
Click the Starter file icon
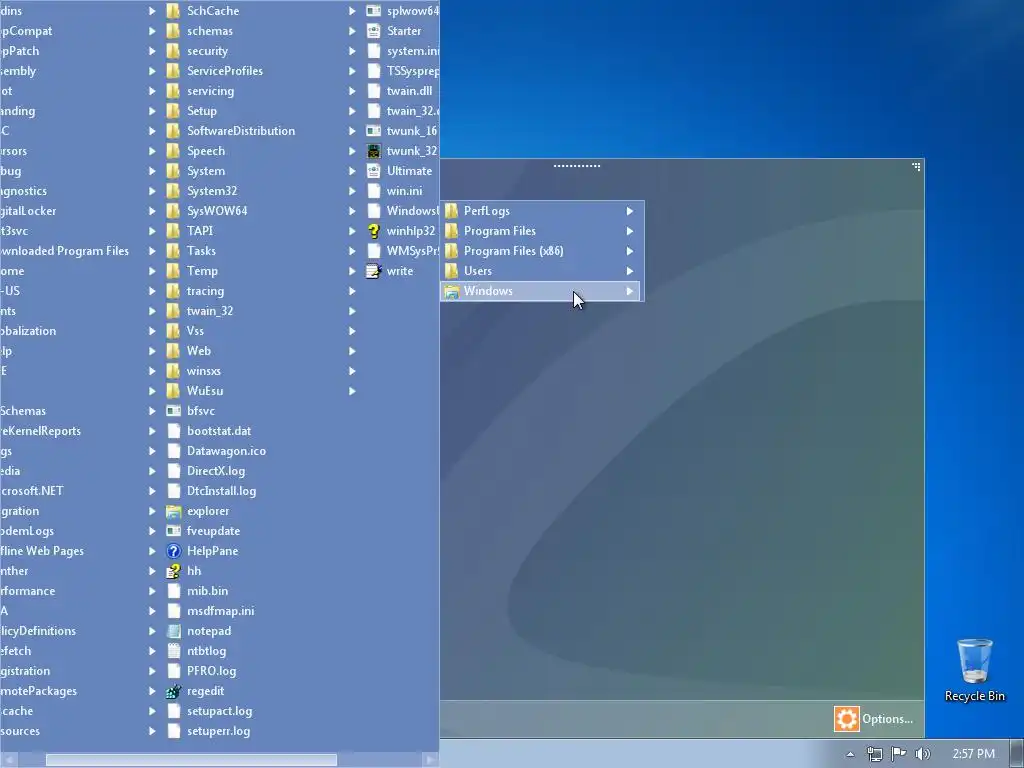[374, 31]
